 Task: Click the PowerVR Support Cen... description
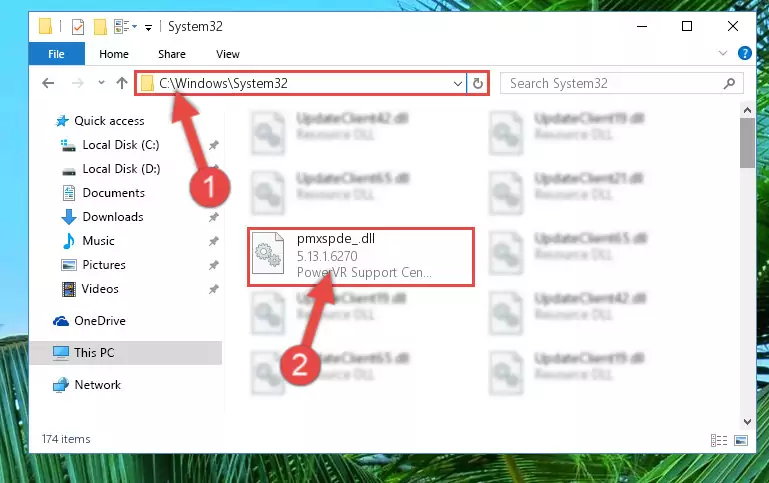[x=364, y=273]
